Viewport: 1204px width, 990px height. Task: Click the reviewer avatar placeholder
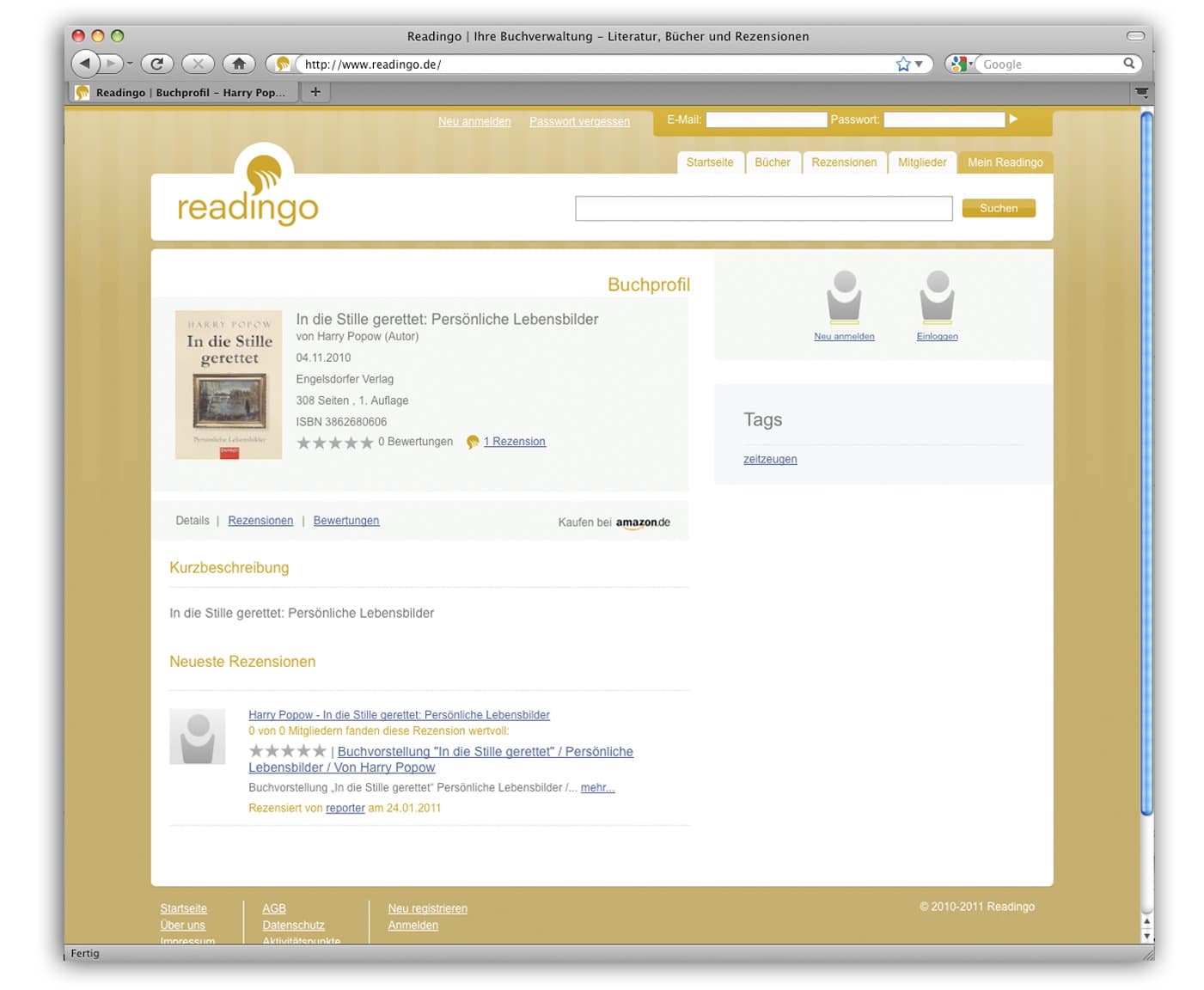pyautogui.click(x=198, y=736)
